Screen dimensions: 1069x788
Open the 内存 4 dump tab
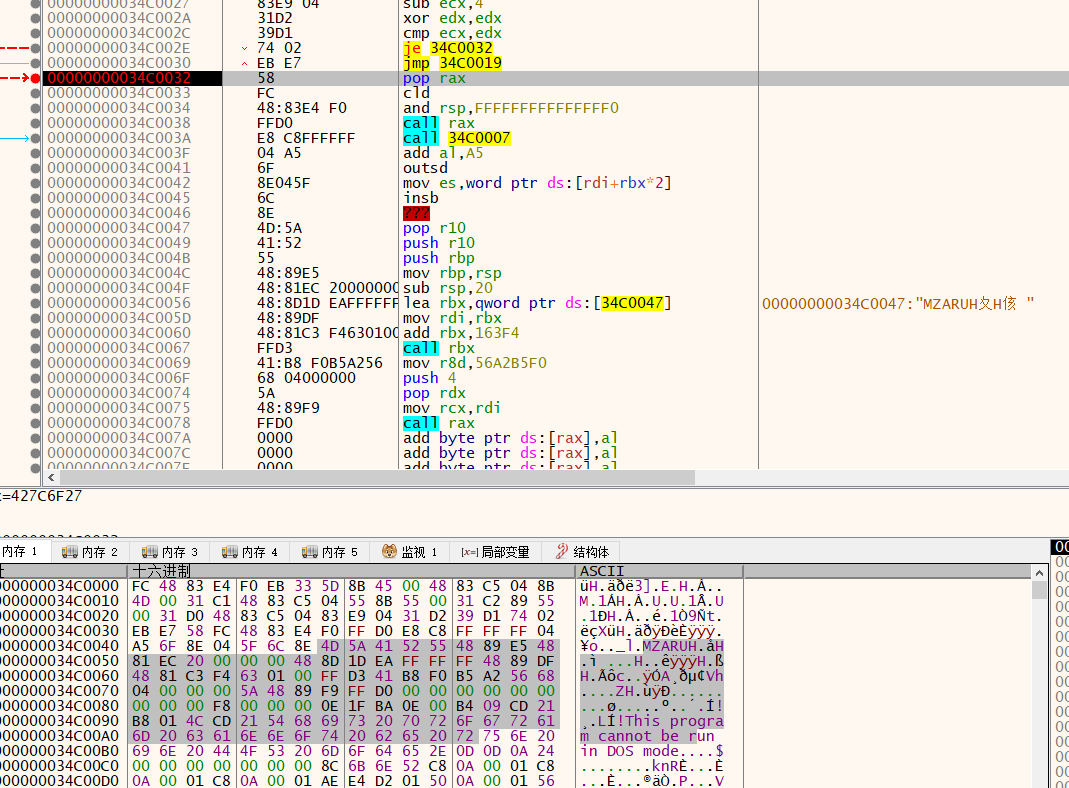pos(250,551)
